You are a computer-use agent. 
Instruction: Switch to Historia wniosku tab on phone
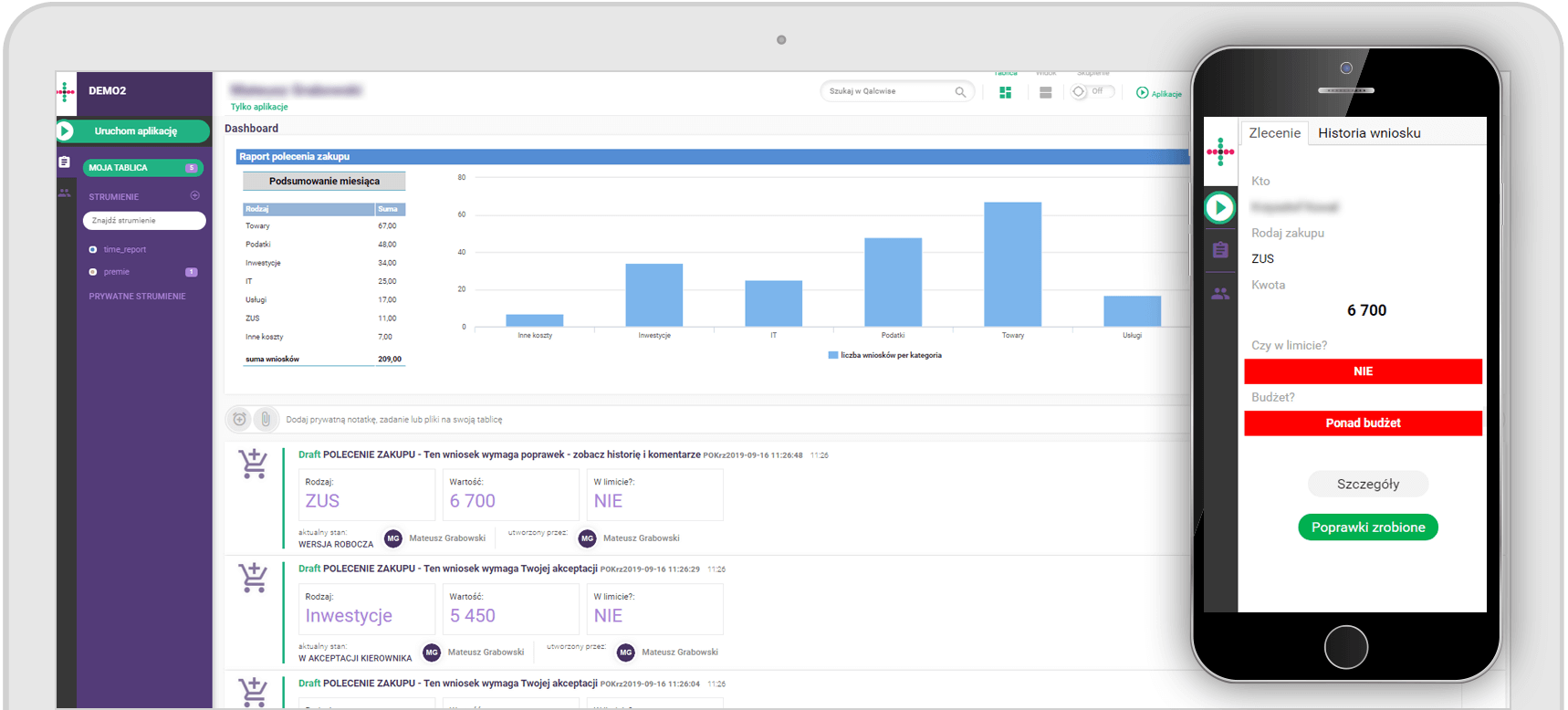coord(1368,133)
